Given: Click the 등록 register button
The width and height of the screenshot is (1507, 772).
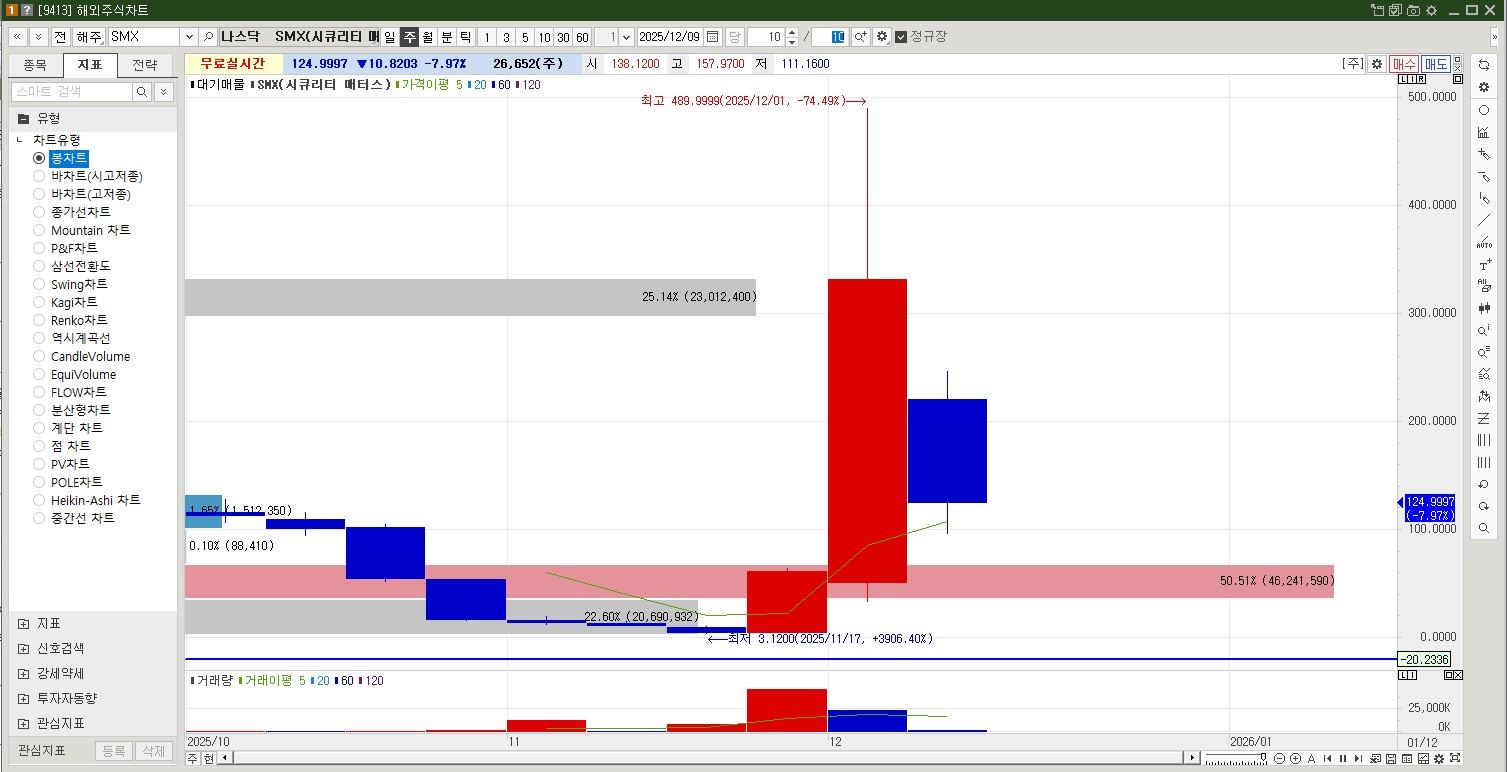Looking at the screenshot, I should click(114, 751).
